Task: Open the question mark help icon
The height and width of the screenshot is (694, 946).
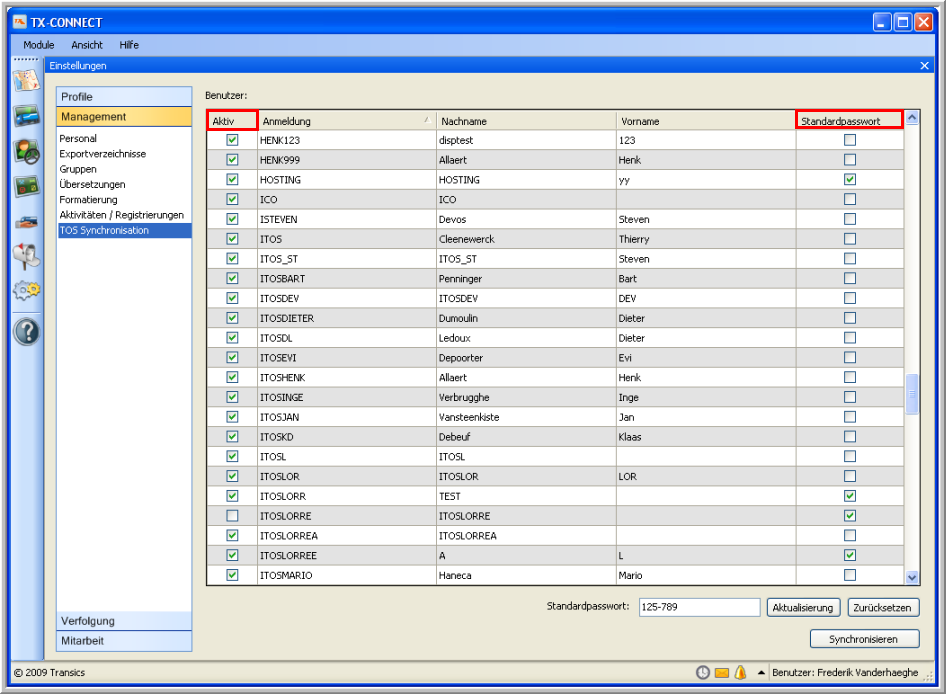Action: tap(27, 332)
